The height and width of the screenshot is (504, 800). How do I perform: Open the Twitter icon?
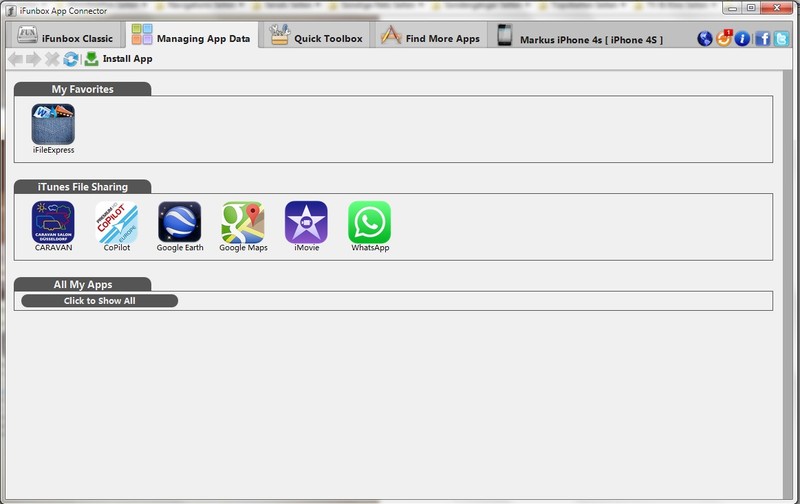pos(780,39)
